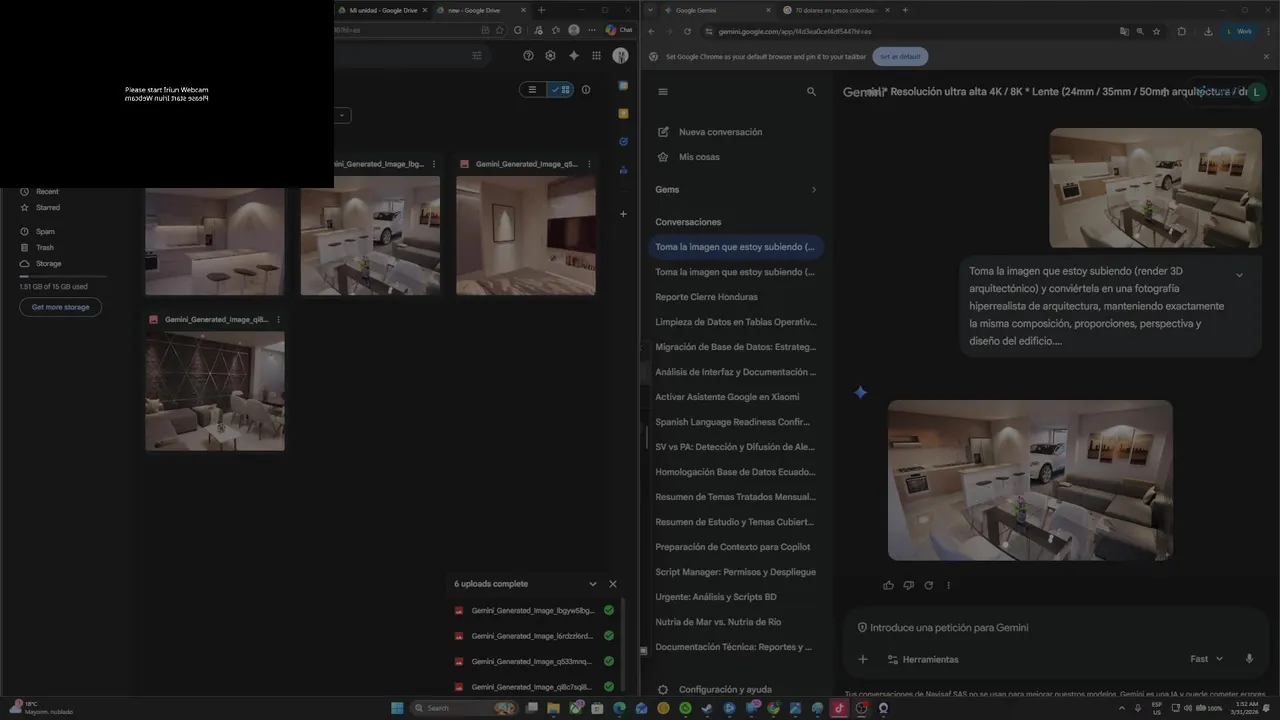Image resolution: width=1280 pixels, height=720 pixels.
Task: Open Drive side panel add-ons plus icon
Action: coord(623,214)
